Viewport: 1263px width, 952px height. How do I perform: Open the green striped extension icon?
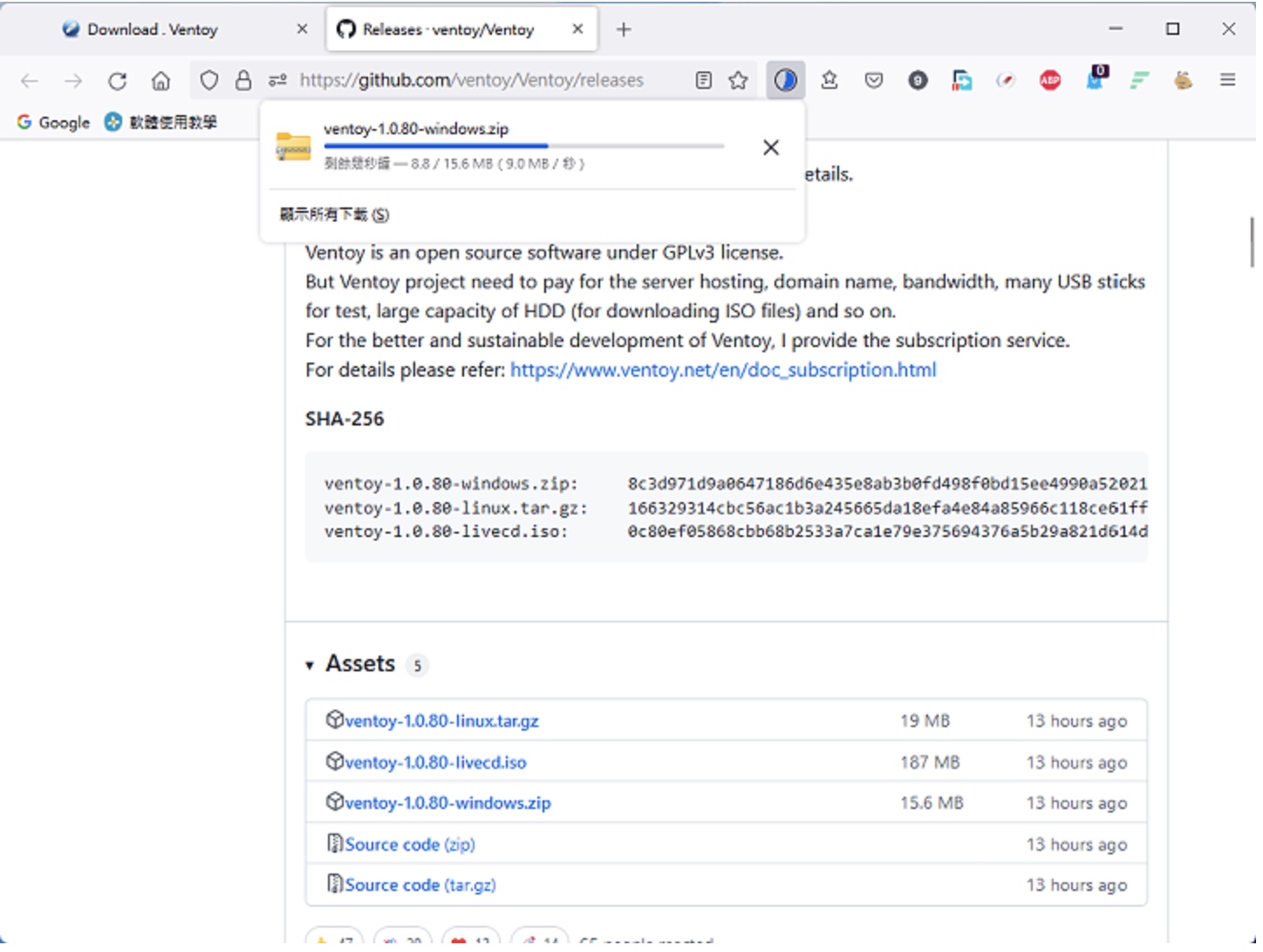click(x=1140, y=81)
